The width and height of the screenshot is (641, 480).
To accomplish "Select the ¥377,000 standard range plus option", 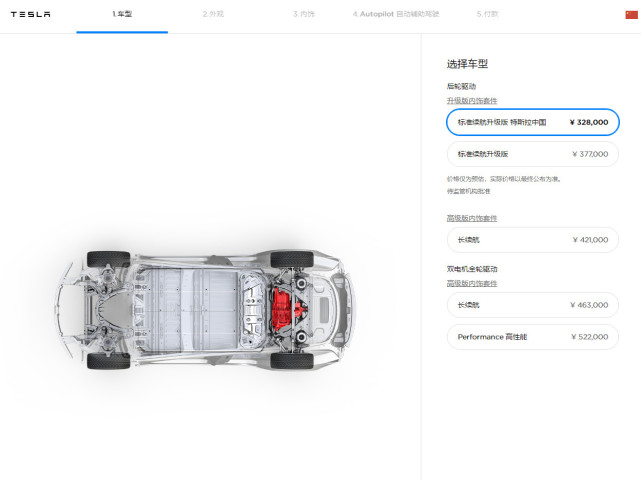I will coord(533,154).
